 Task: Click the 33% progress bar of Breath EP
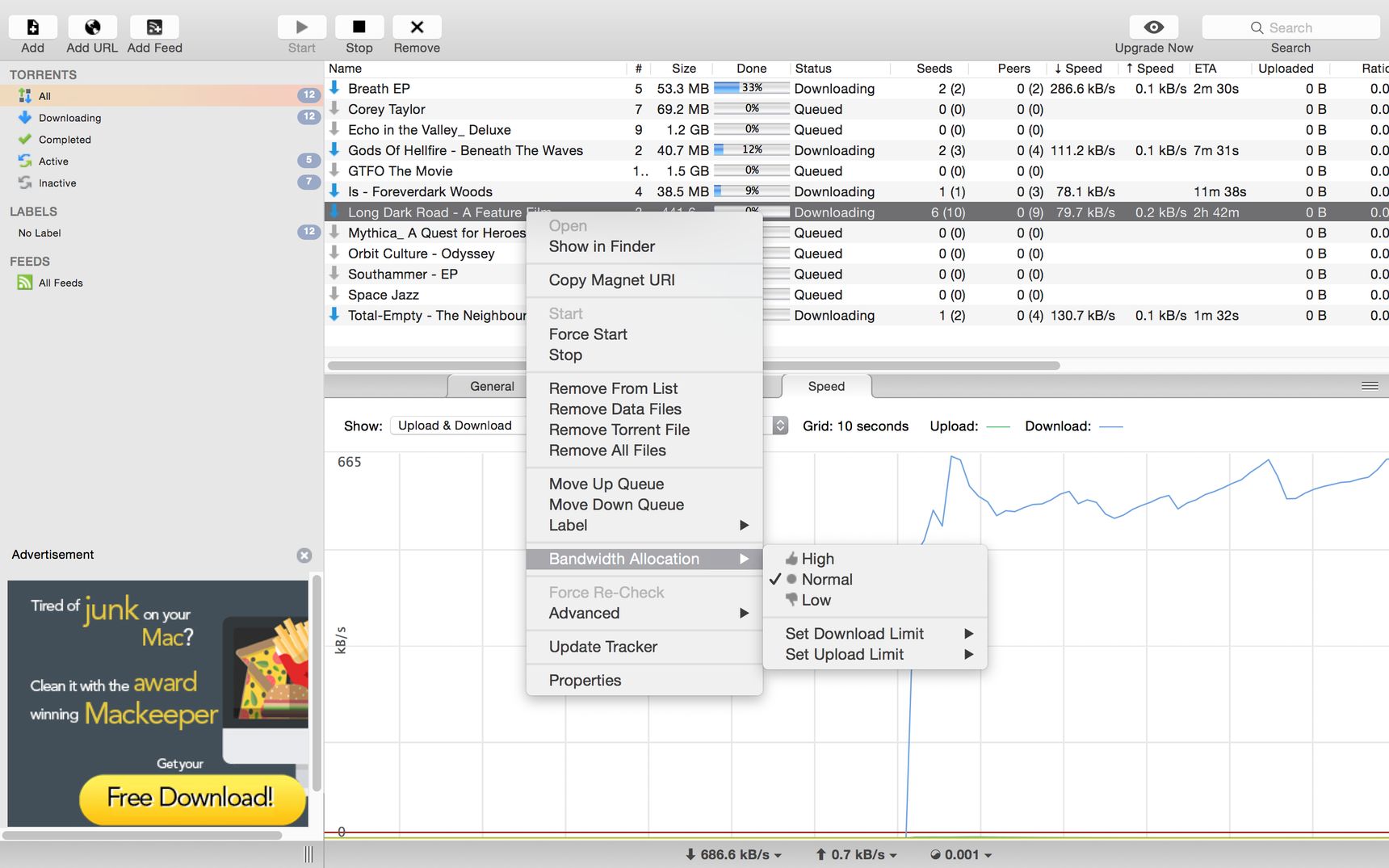coord(752,88)
